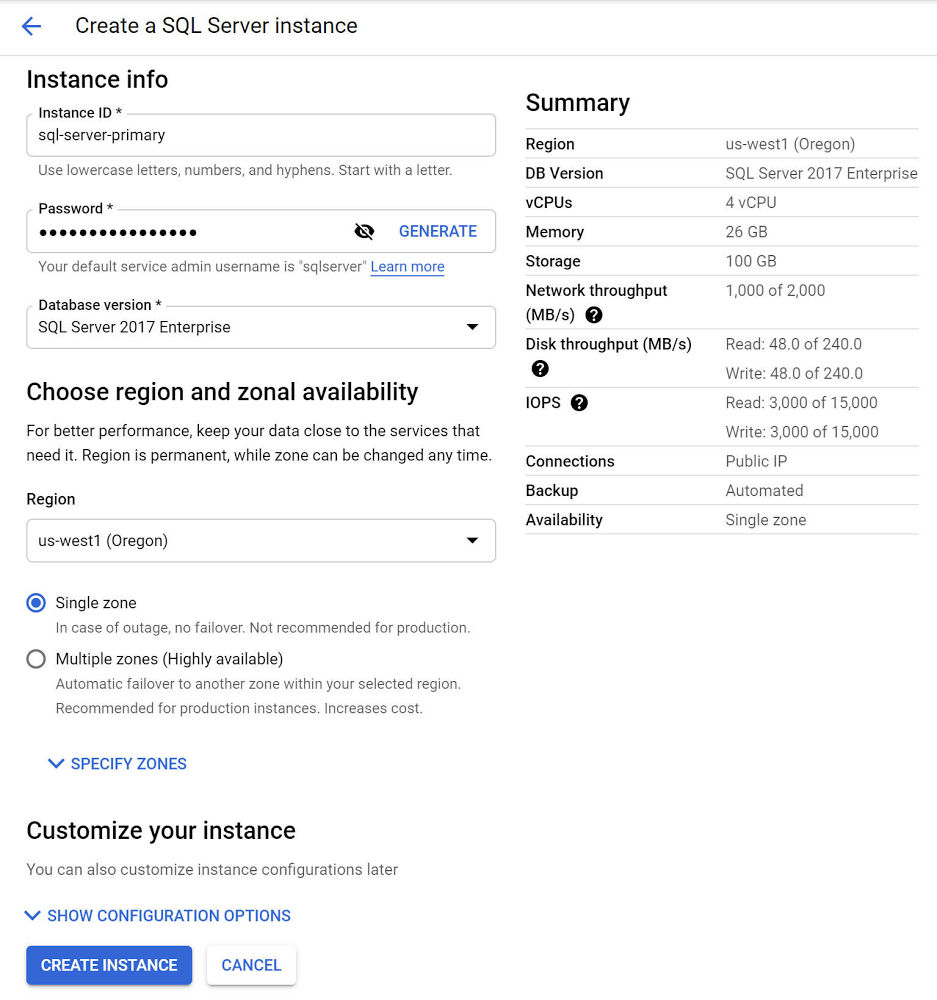Expand the Specify Zones section

[x=117, y=763]
